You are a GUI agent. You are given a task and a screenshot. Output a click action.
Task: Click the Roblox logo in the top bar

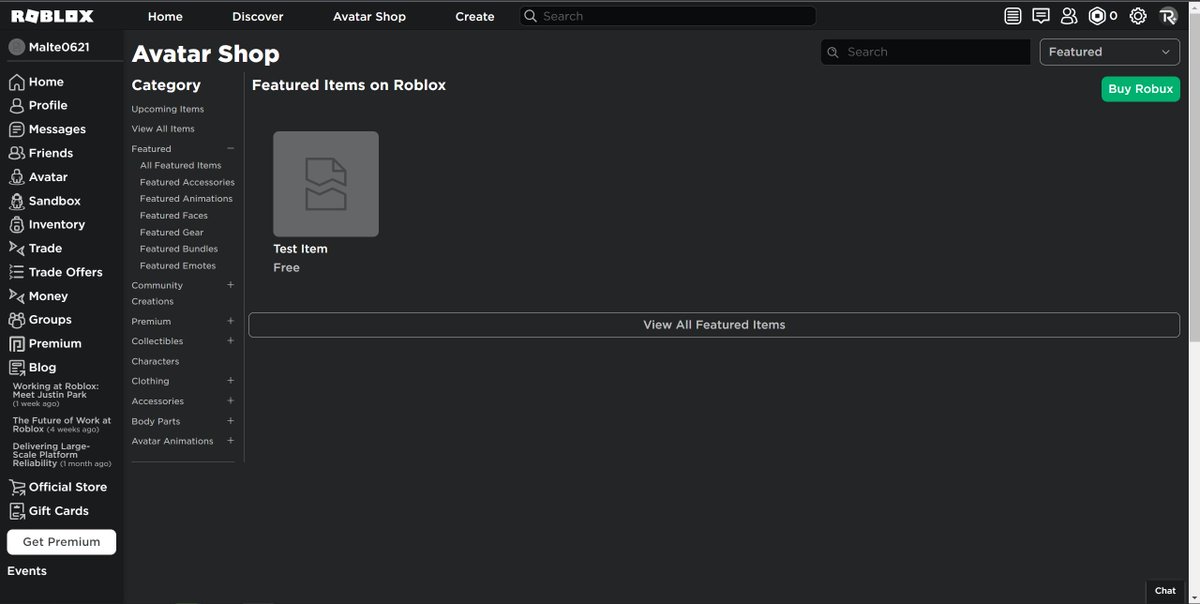52,16
